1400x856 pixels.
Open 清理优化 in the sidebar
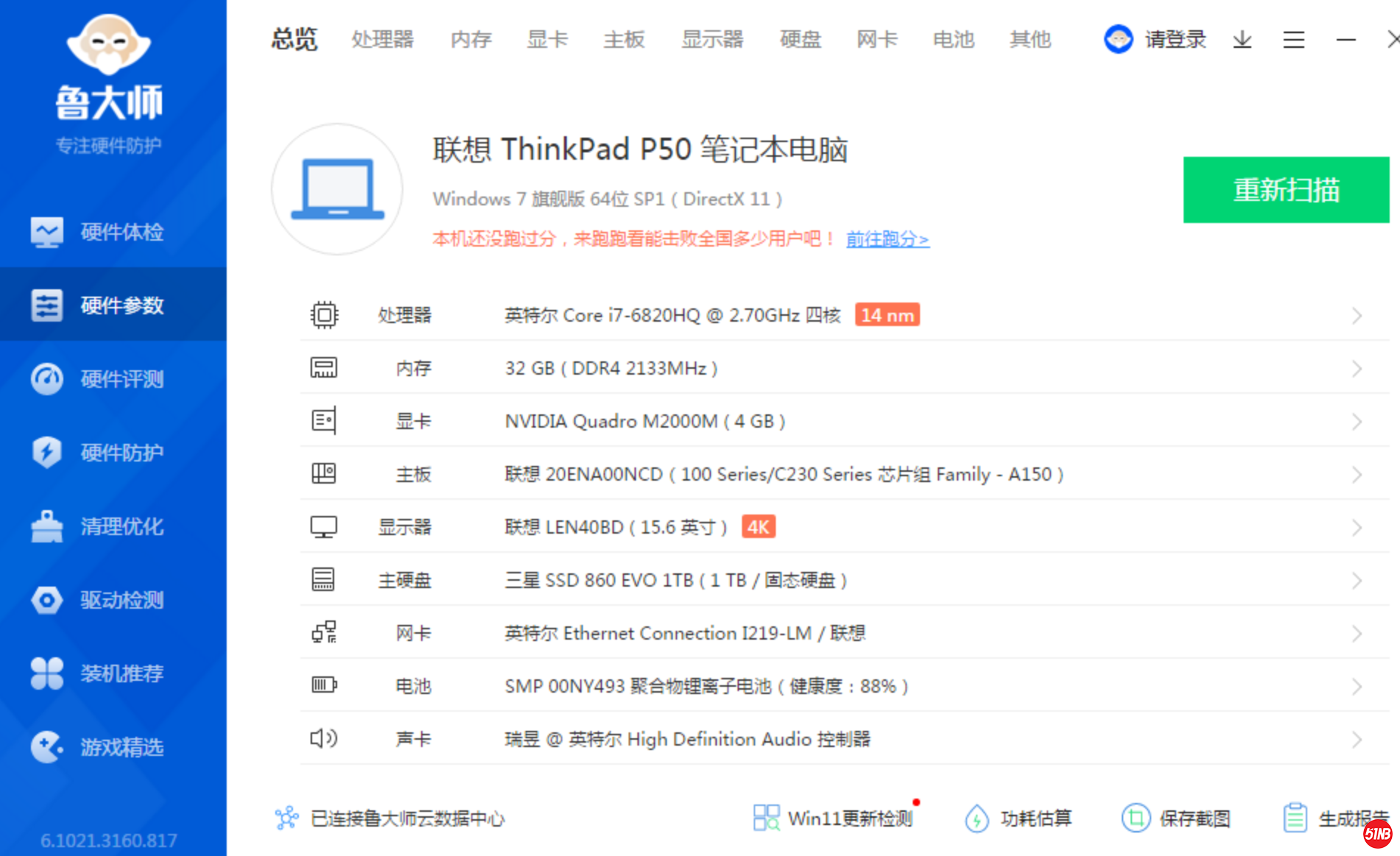(x=113, y=526)
